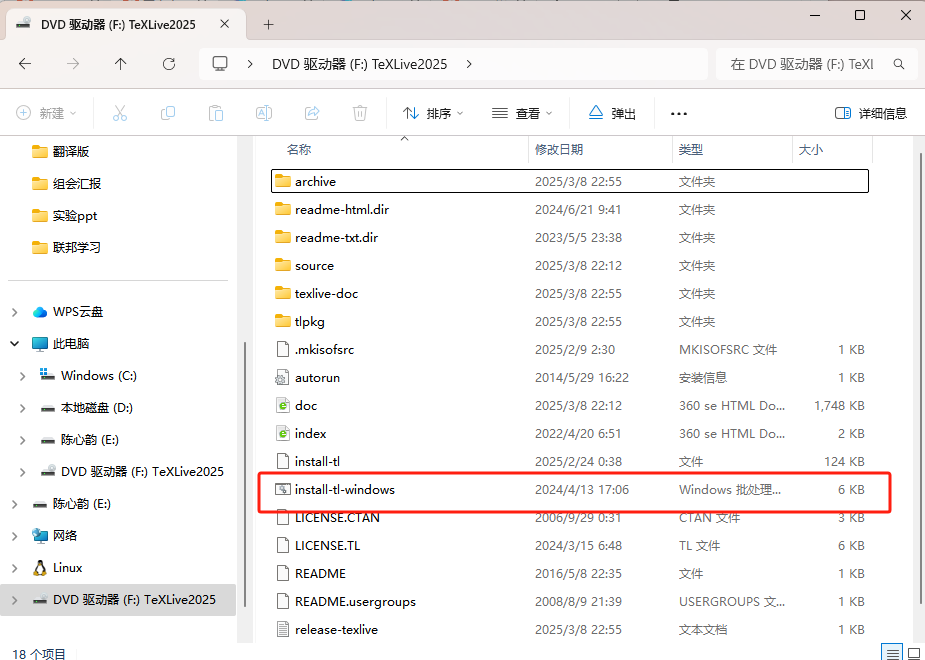Expand address bar chevron after TeXLive2025

(x=469, y=64)
